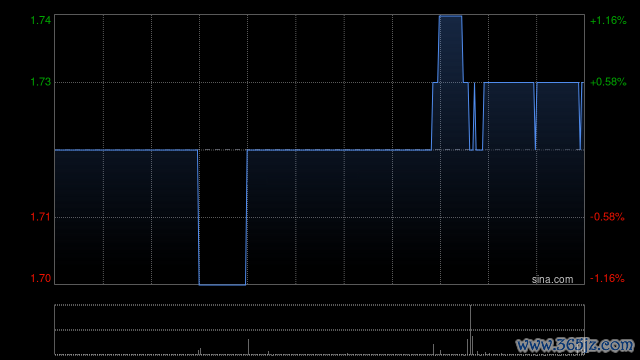Viewport: 640px width, 360px height.
Task: Click the -0.58% percentage label
Action: pos(607,217)
